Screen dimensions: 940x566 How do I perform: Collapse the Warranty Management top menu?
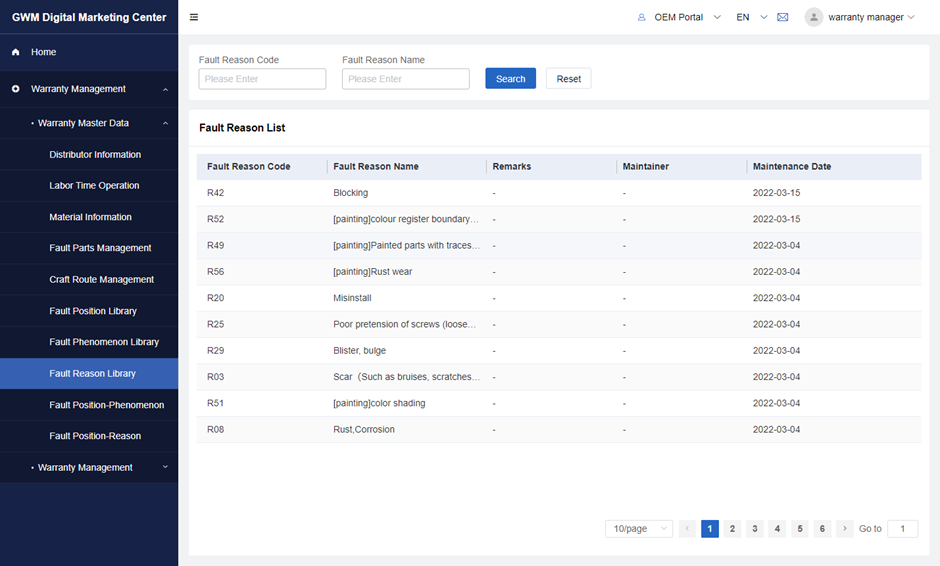[x=165, y=89]
